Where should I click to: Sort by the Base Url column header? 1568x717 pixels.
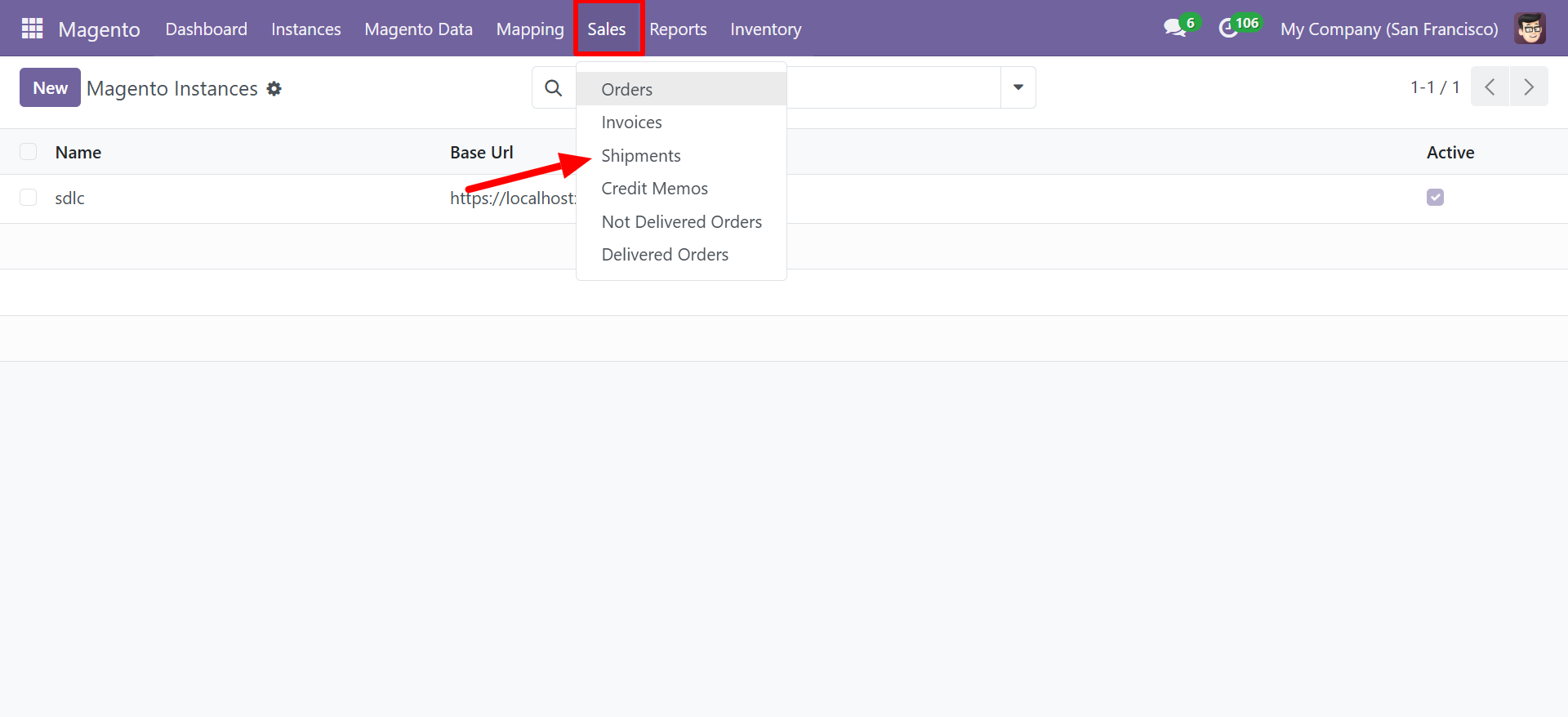(482, 152)
